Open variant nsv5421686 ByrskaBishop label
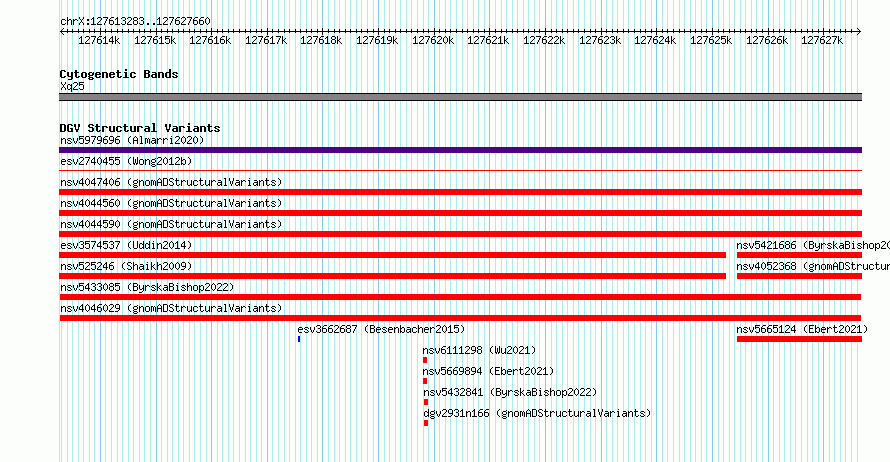Viewport: 890px width, 462px height. tap(813, 245)
